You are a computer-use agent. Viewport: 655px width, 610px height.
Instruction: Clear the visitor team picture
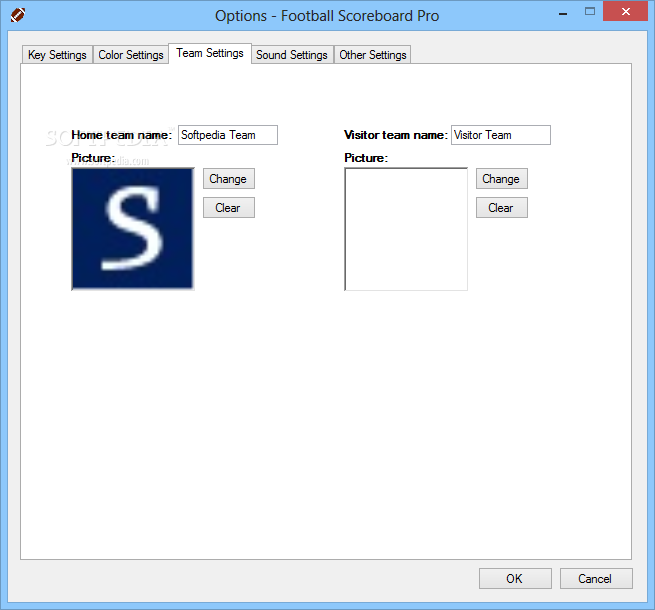[501, 208]
